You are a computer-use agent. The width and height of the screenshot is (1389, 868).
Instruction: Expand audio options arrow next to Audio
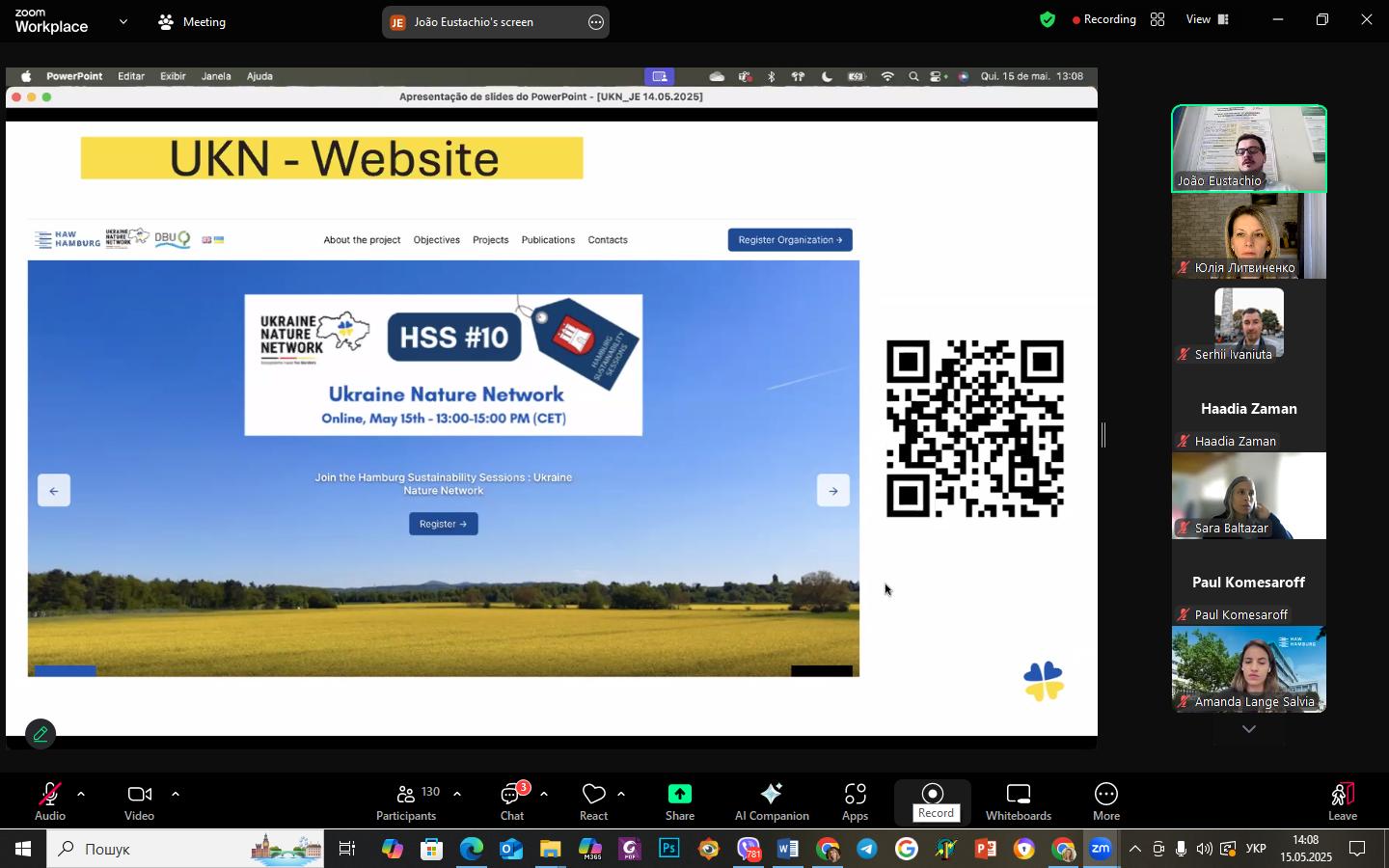[x=81, y=795]
